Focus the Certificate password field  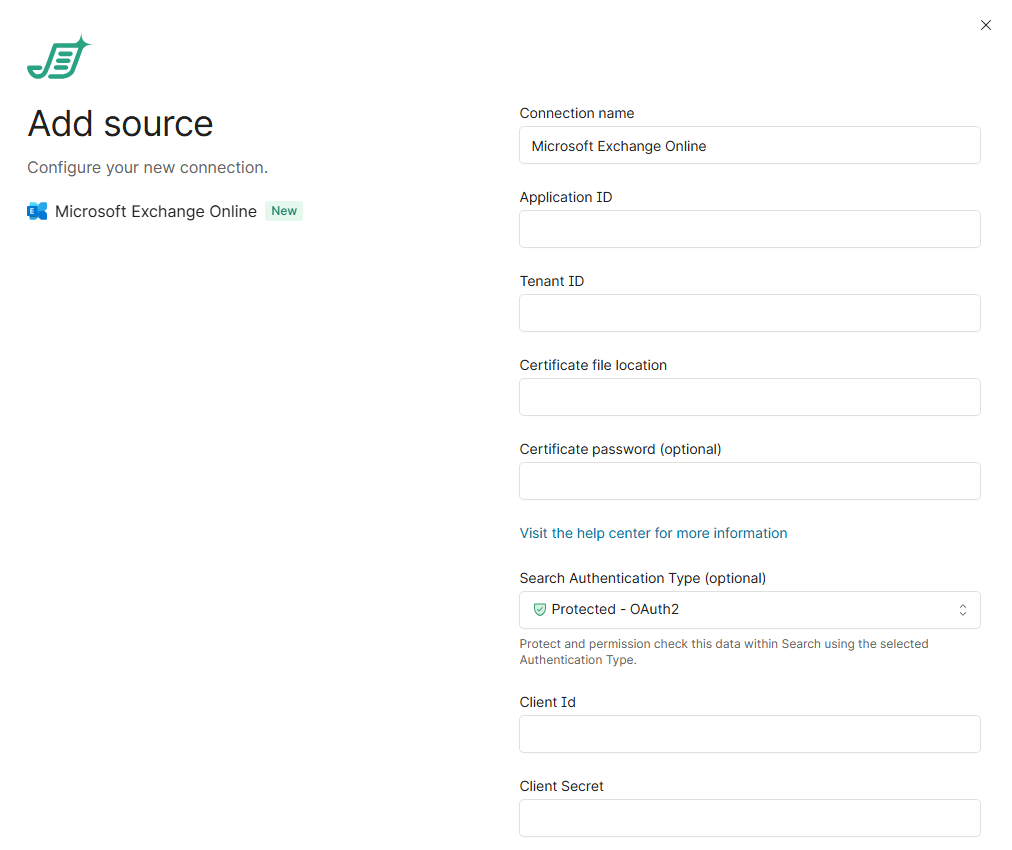pyautogui.click(x=748, y=481)
